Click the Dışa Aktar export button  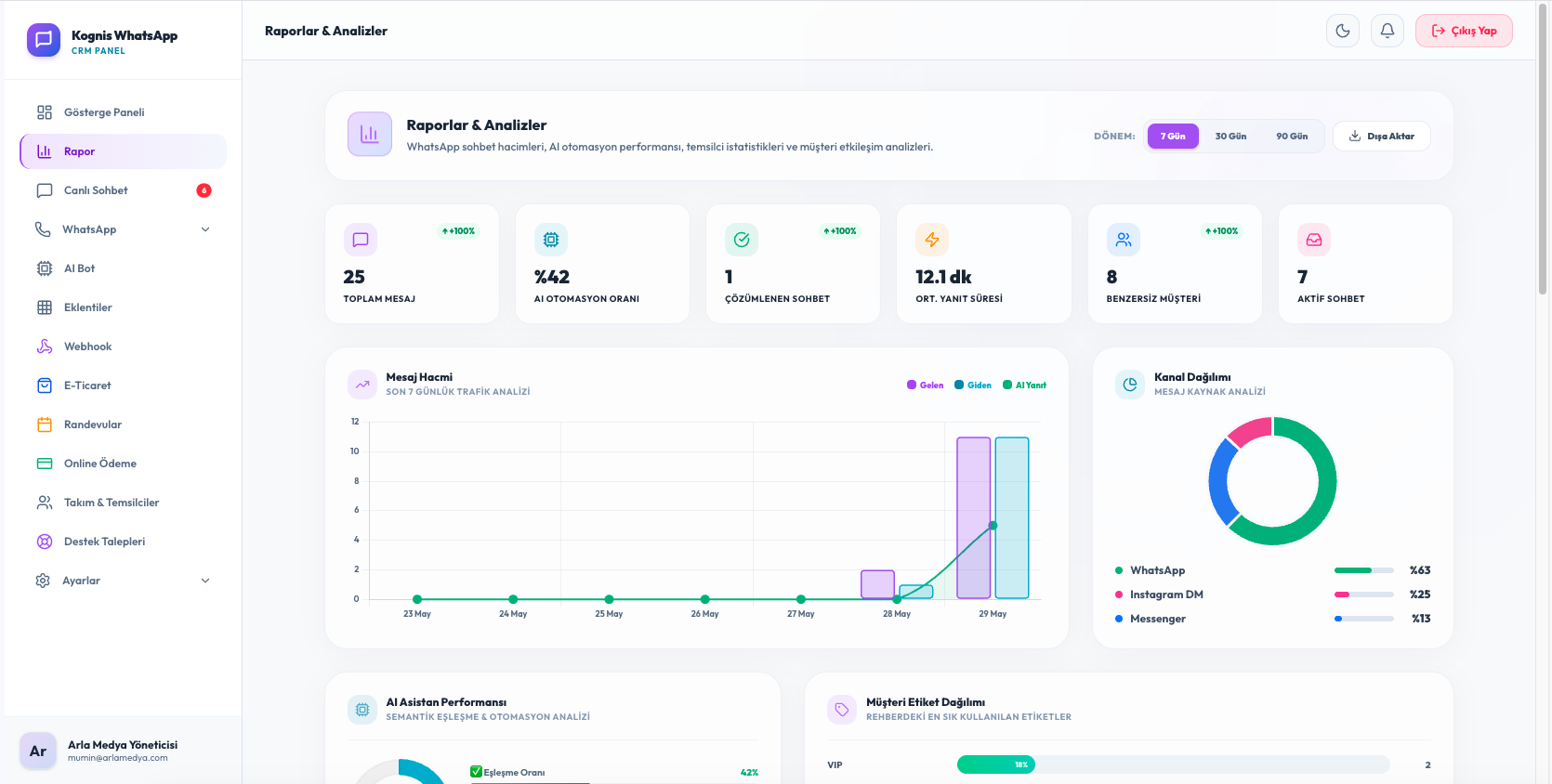coord(1382,136)
